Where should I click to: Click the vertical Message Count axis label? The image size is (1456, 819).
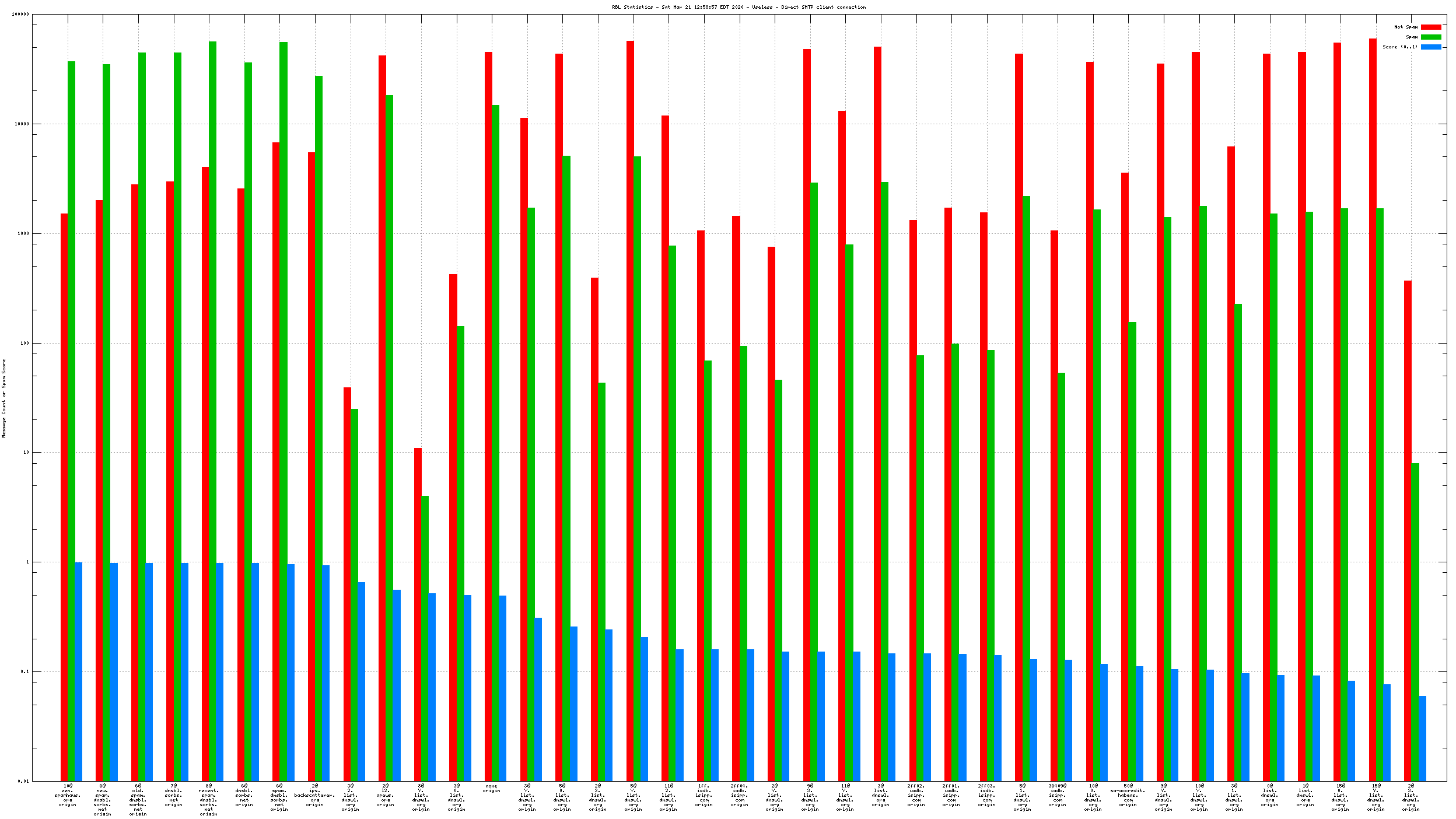tap(4, 398)
